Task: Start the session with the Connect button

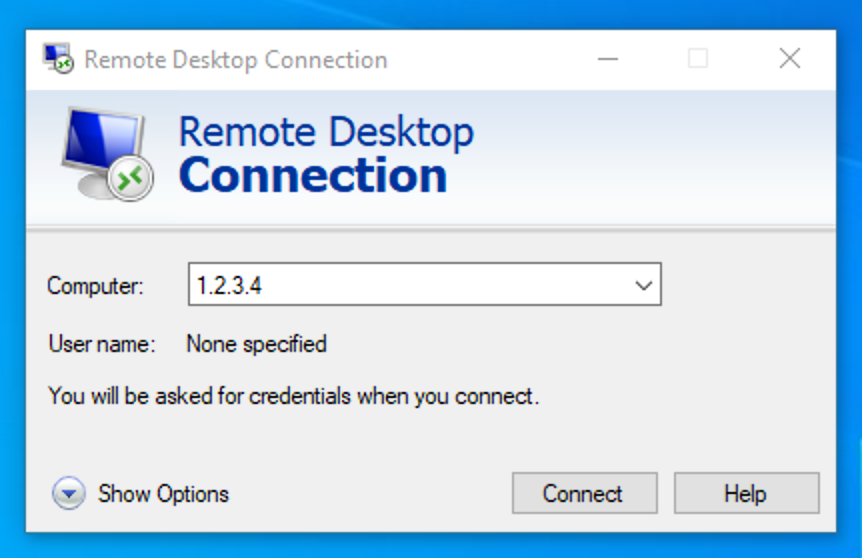Action: coord(584,493)
